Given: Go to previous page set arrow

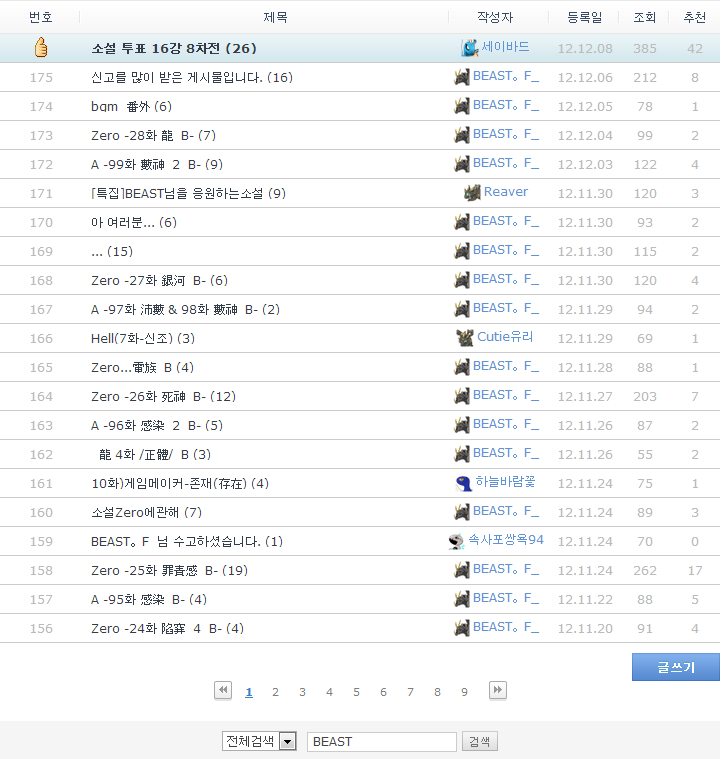Looking at the screenshot, I should click(223, 690).
